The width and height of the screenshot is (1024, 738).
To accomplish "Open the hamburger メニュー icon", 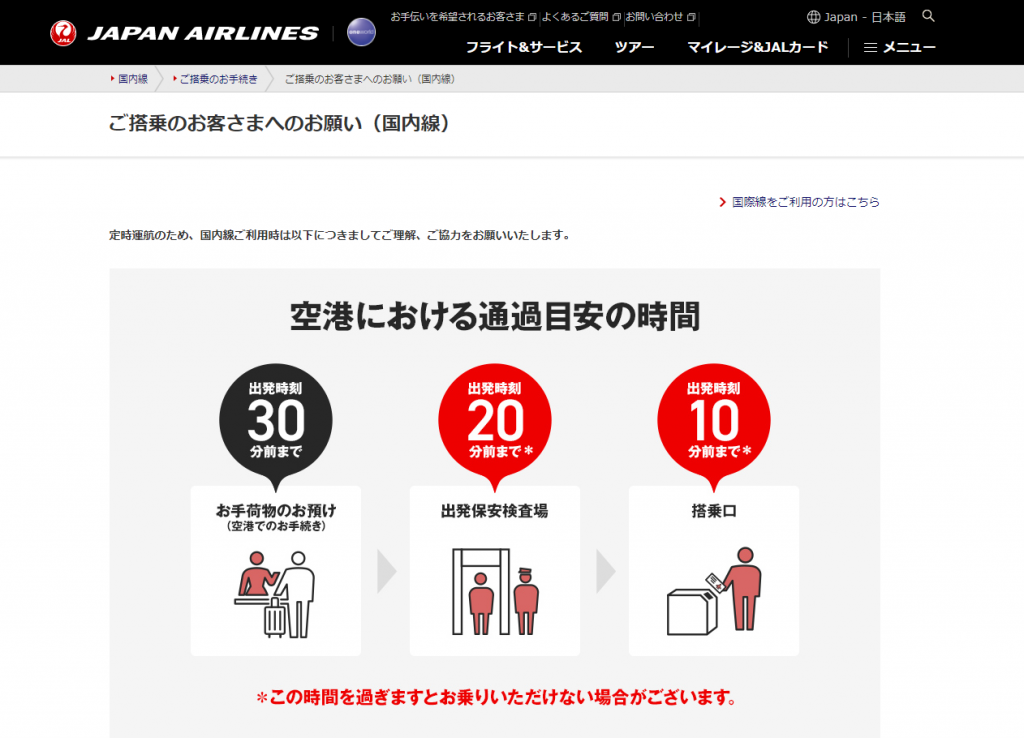I will 870,48.
